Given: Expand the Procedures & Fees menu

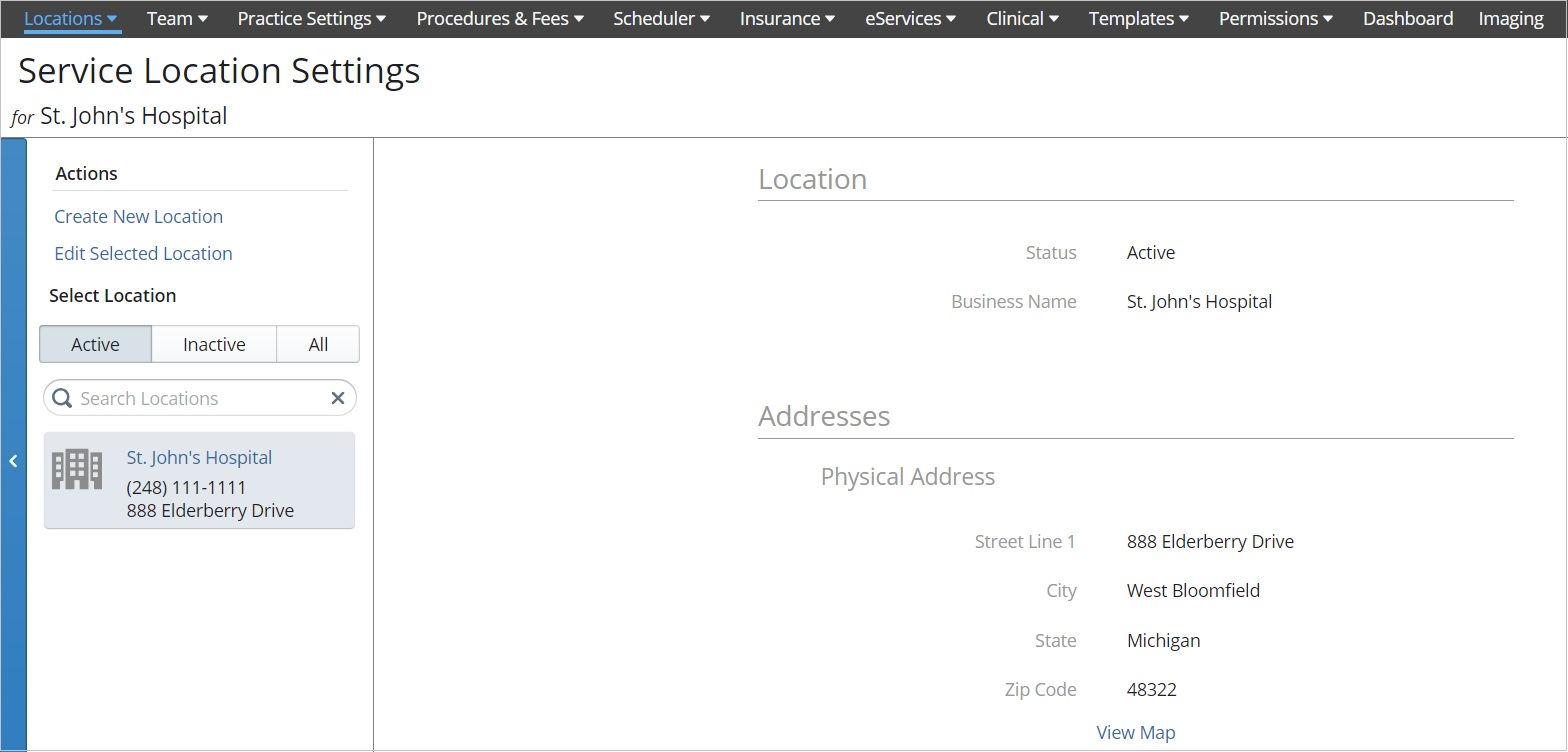Looking at the screenshot, I should click(x=500, y=19).
